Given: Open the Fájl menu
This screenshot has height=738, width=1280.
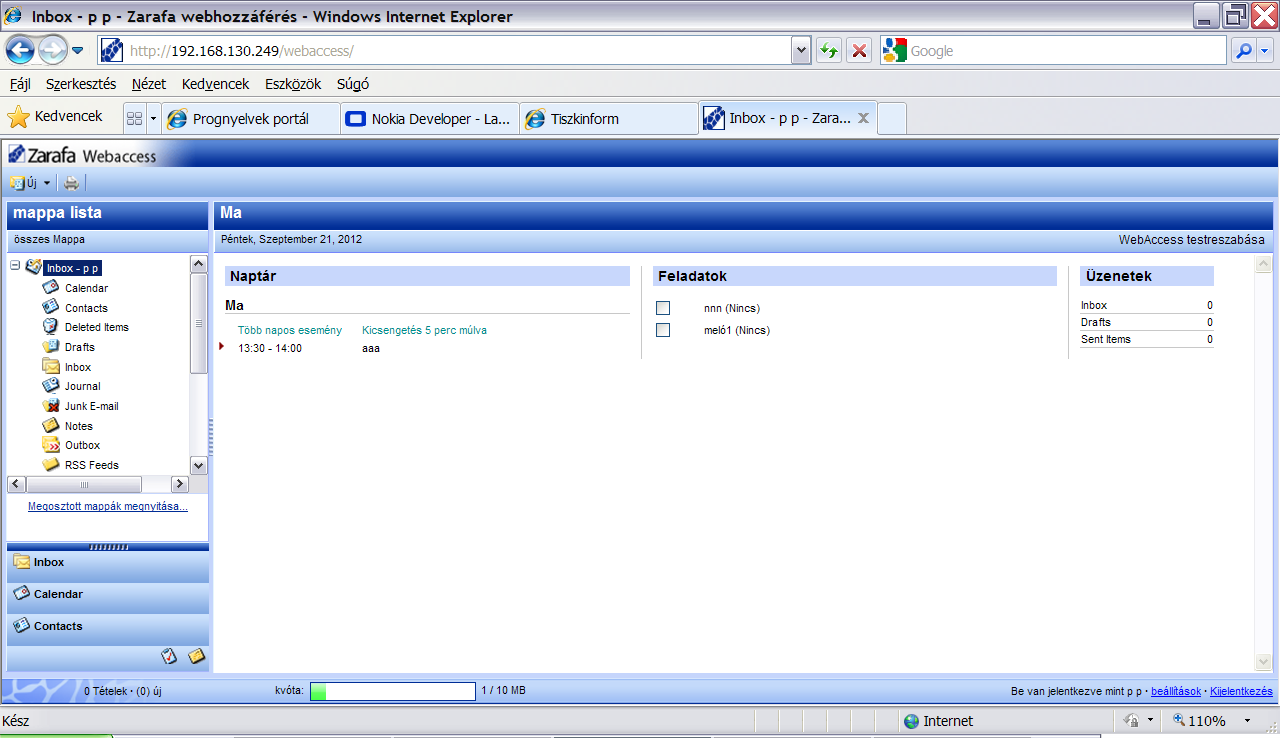Looking at the screenshot, I should click(x=20, y=84).
